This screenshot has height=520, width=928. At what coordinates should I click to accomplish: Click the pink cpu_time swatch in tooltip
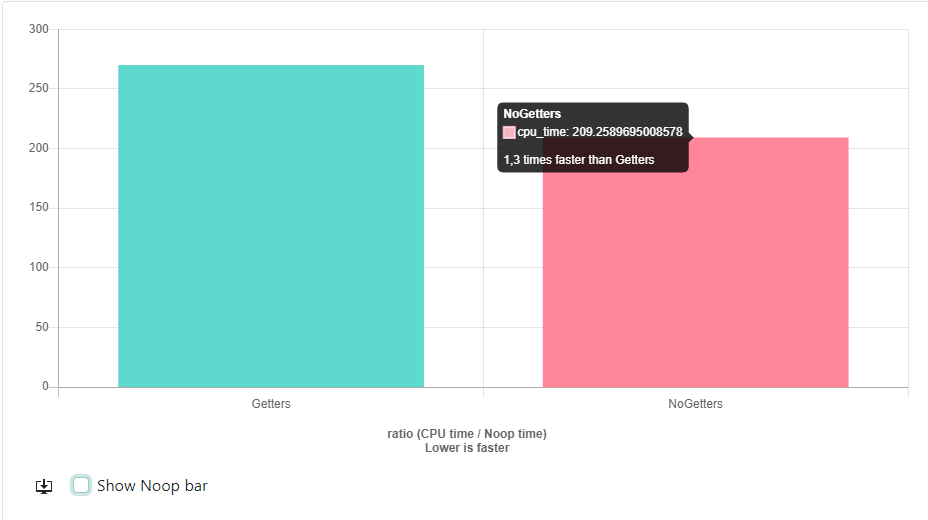(x=509, y=132)
